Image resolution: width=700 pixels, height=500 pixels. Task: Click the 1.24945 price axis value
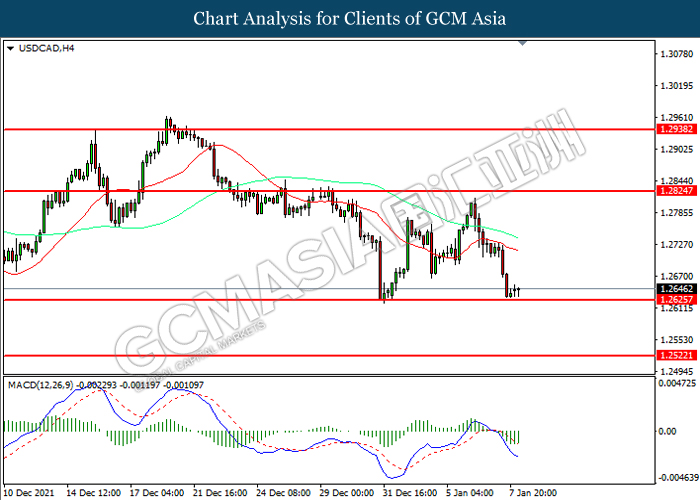677,371
